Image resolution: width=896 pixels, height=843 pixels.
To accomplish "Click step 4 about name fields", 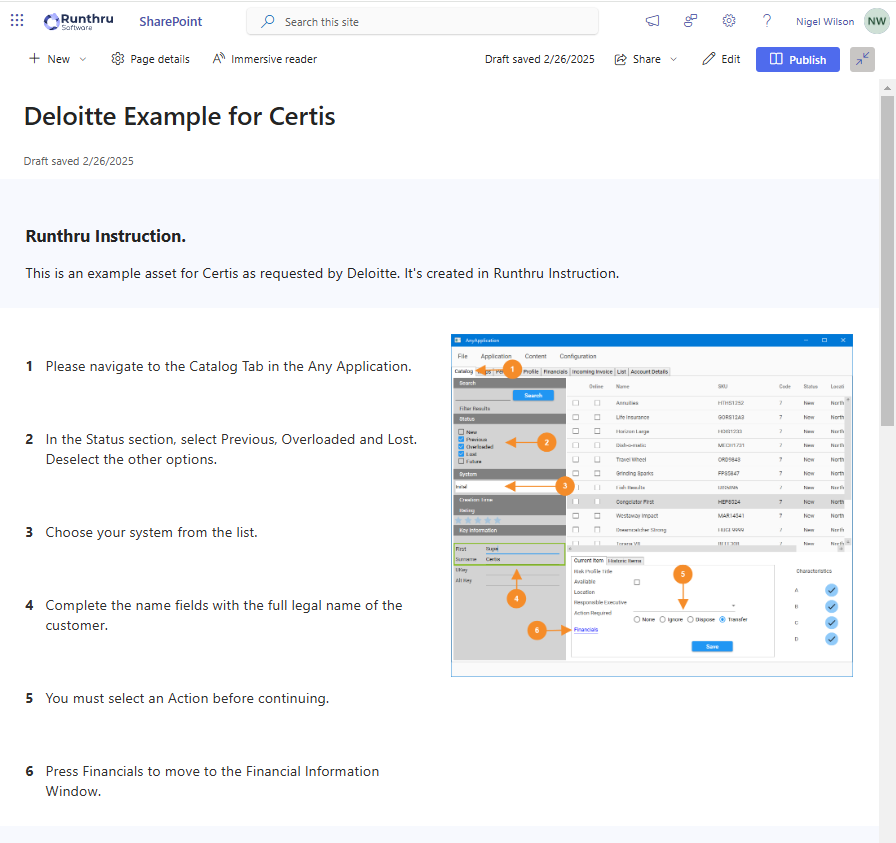I will pos(224,615).
